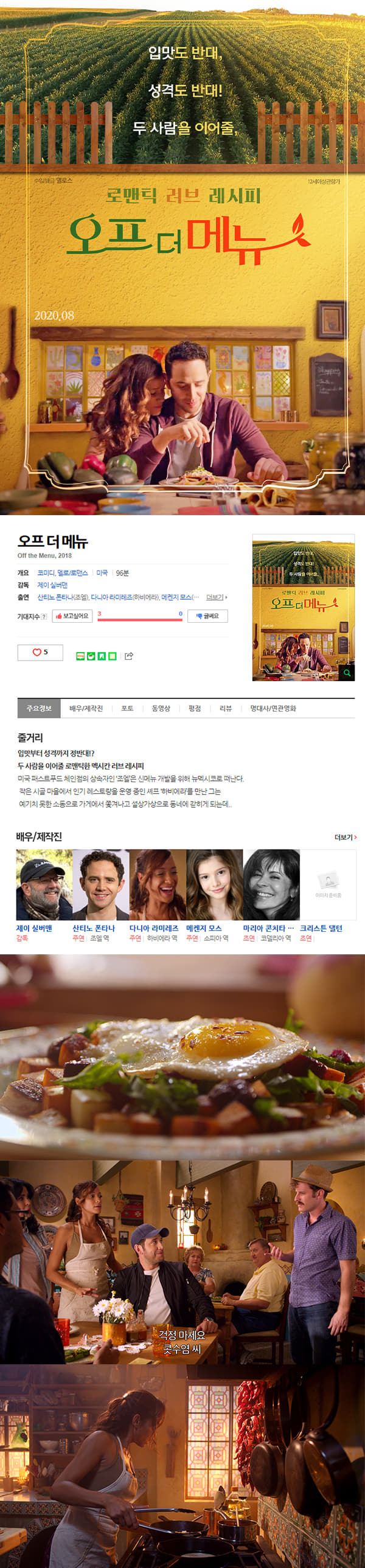Click 크리스튼 댈턴 name under placeholder
The height and width of the screenshot is (1568, 365).
click(321, 928)
